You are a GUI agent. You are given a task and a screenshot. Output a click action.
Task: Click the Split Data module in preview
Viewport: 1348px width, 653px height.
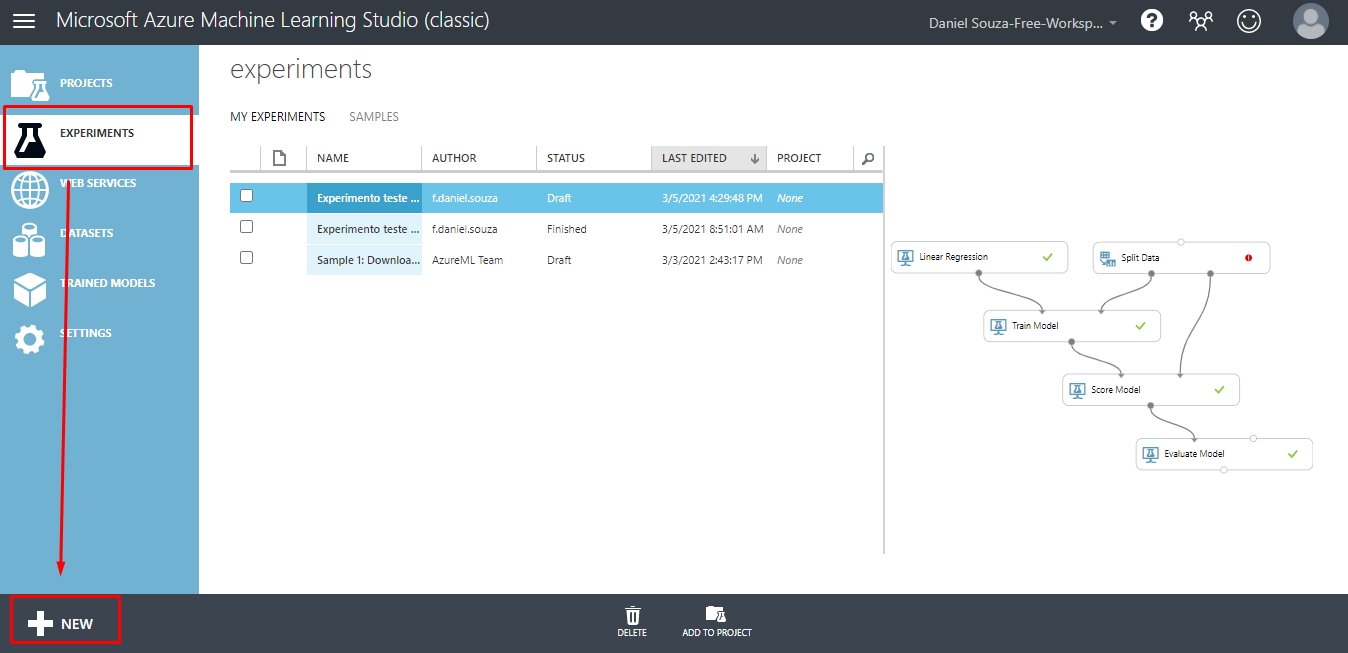(1181, 257)
